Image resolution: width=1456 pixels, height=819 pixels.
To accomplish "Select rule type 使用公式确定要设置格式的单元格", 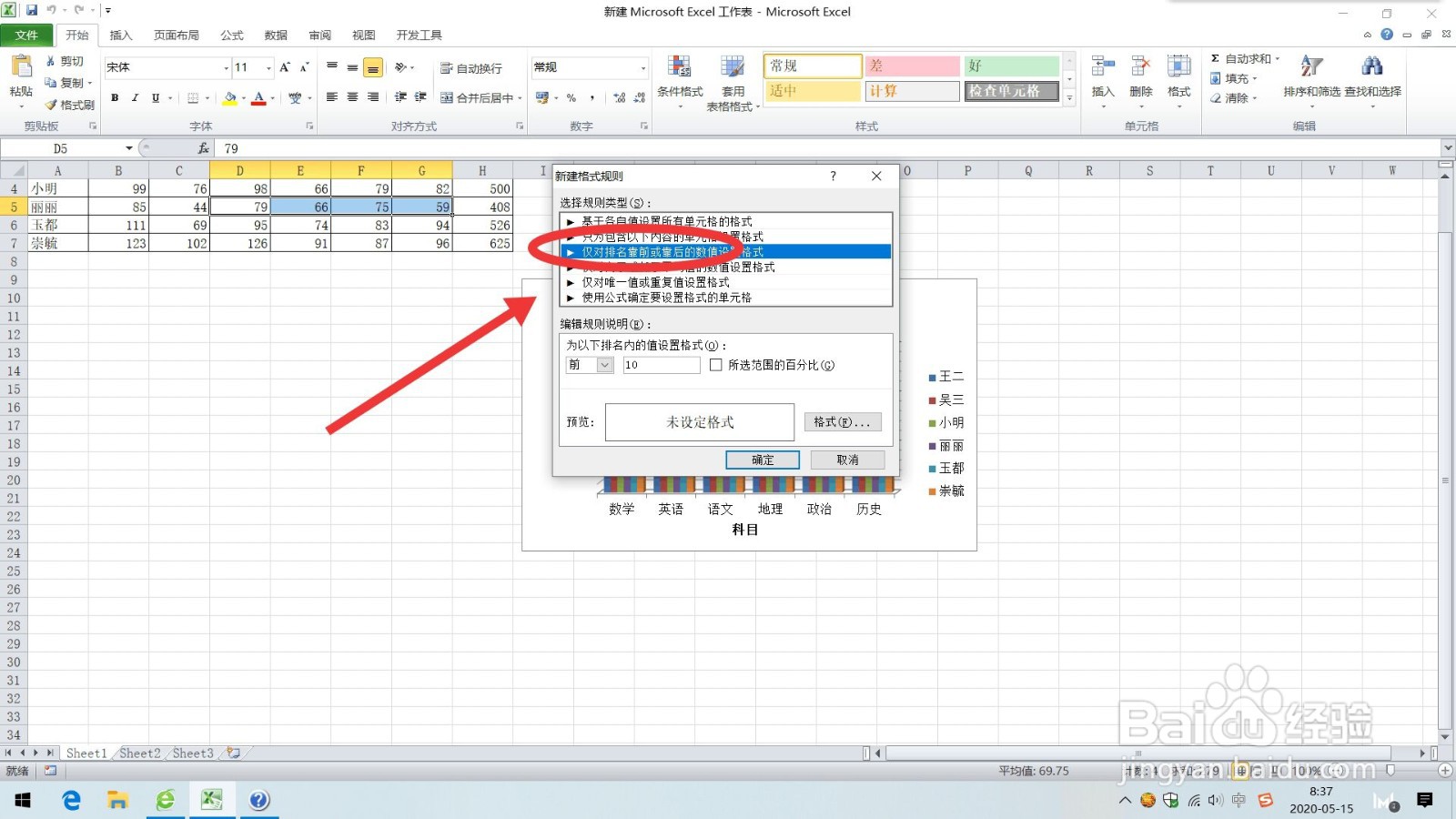I will [x=726, y=298].
